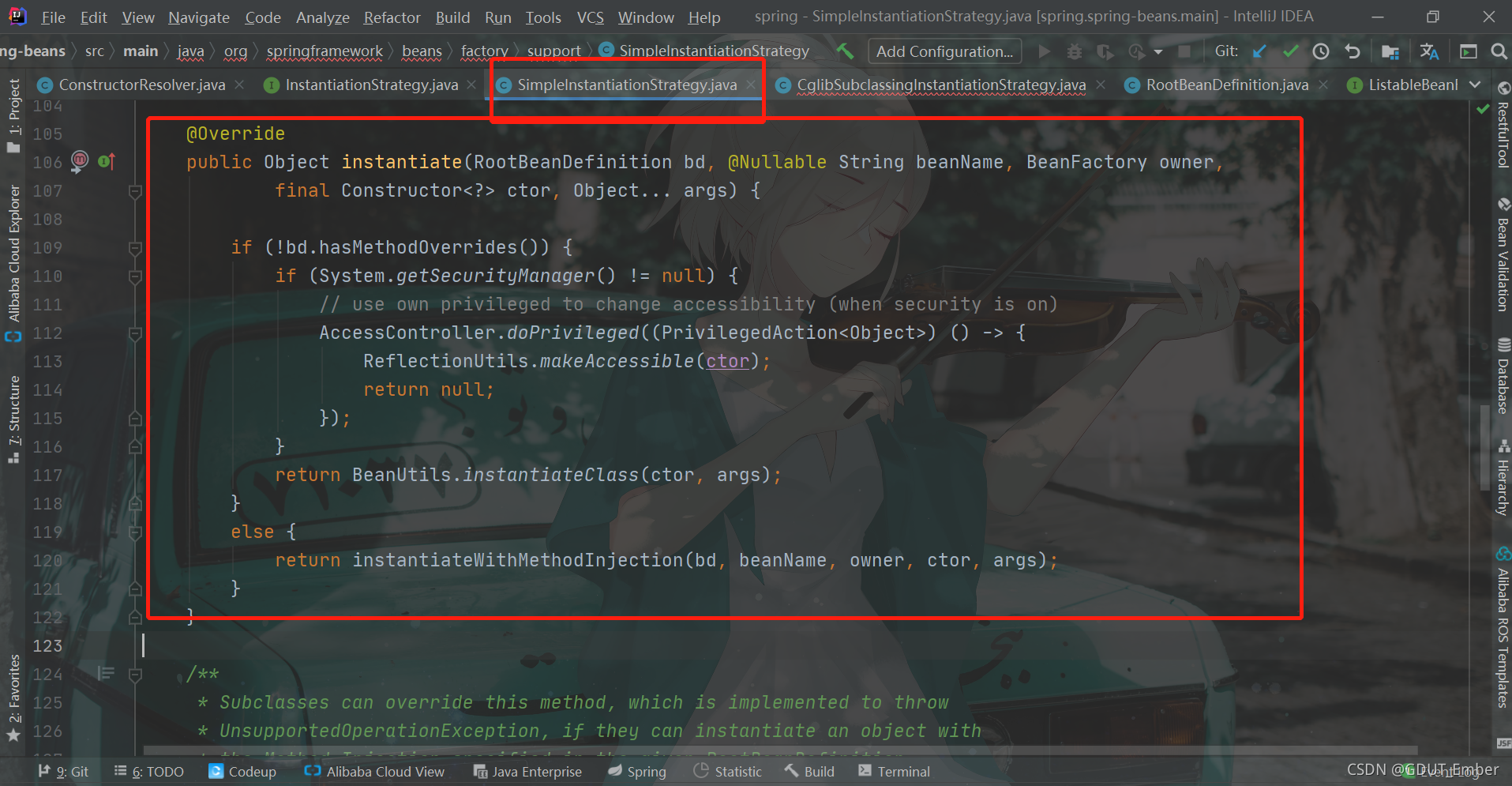Click the Build project hammer icon

click(845, 51)
